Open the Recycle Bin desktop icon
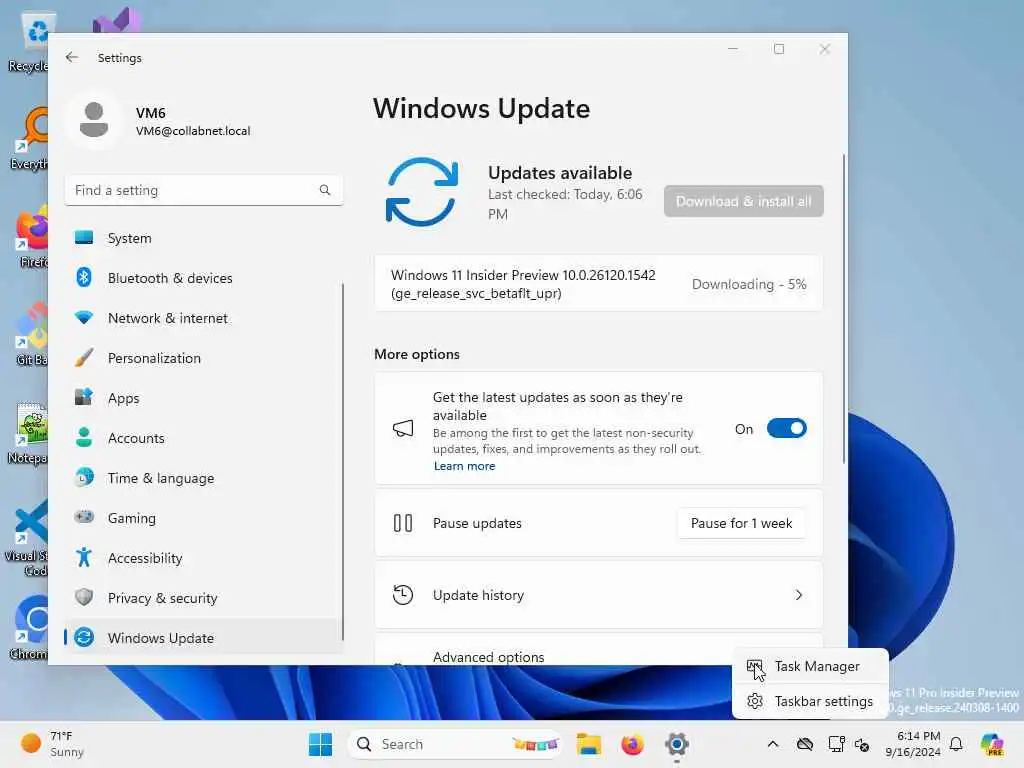 29,42
